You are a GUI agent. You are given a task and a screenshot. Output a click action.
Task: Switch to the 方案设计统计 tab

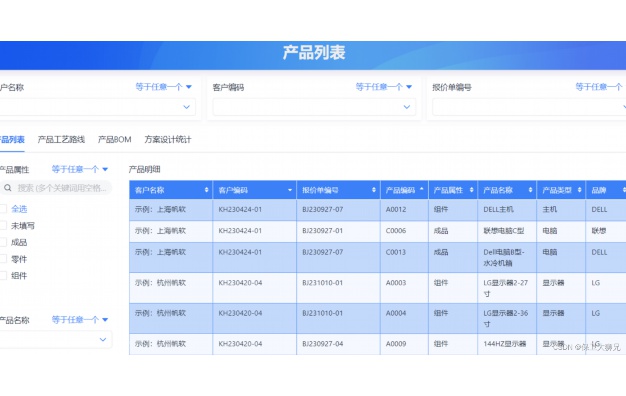point(168,139)
